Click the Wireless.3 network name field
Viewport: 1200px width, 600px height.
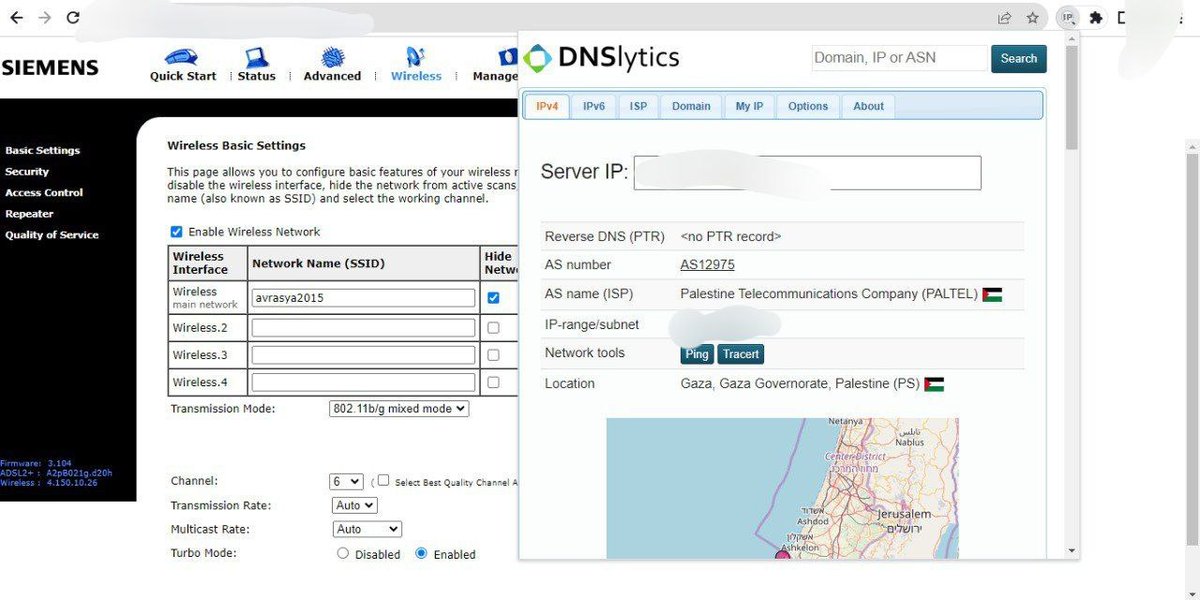coord(363,355)
